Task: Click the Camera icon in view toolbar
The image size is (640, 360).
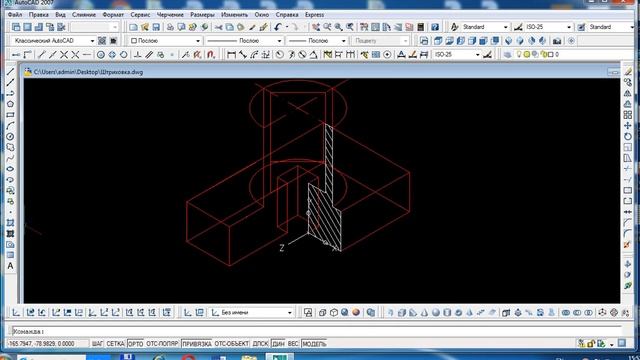Action: [557, 41]
